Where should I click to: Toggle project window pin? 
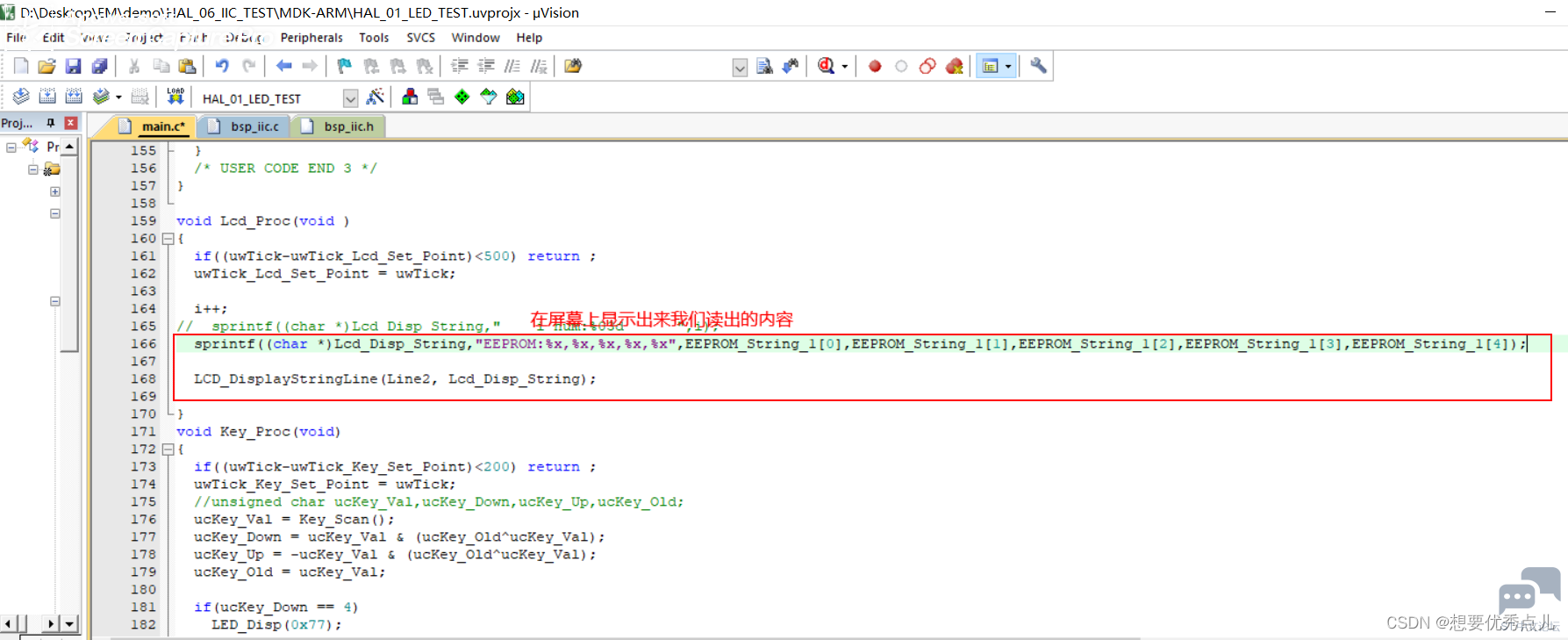click(51, 123)
